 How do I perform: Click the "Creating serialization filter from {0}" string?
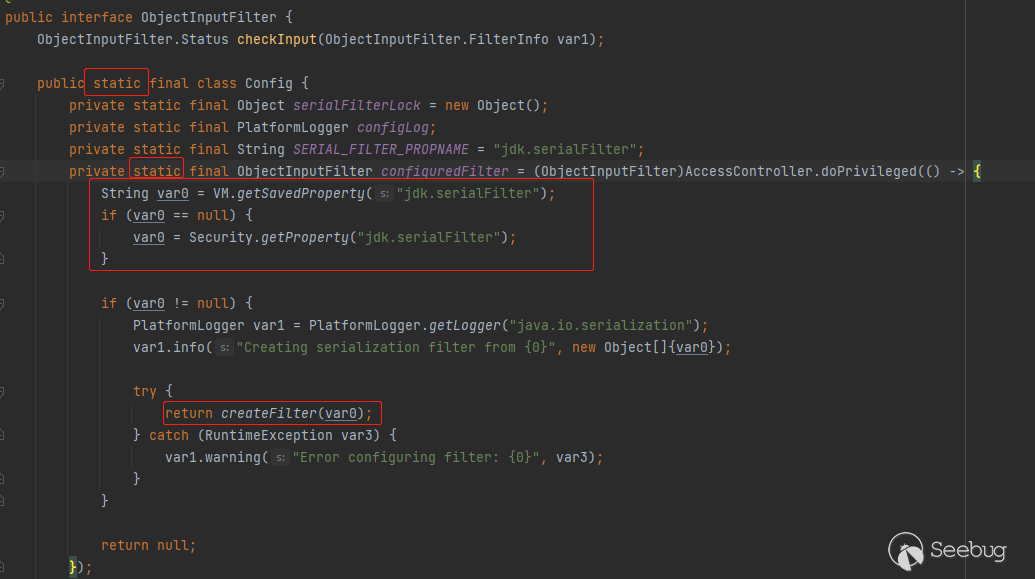396,347
